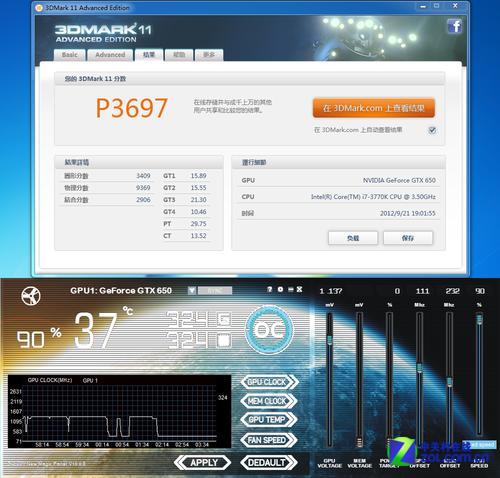This screenshot has width=500, height=478.
Task: Click the PT result 29.75
Action: 198,224
